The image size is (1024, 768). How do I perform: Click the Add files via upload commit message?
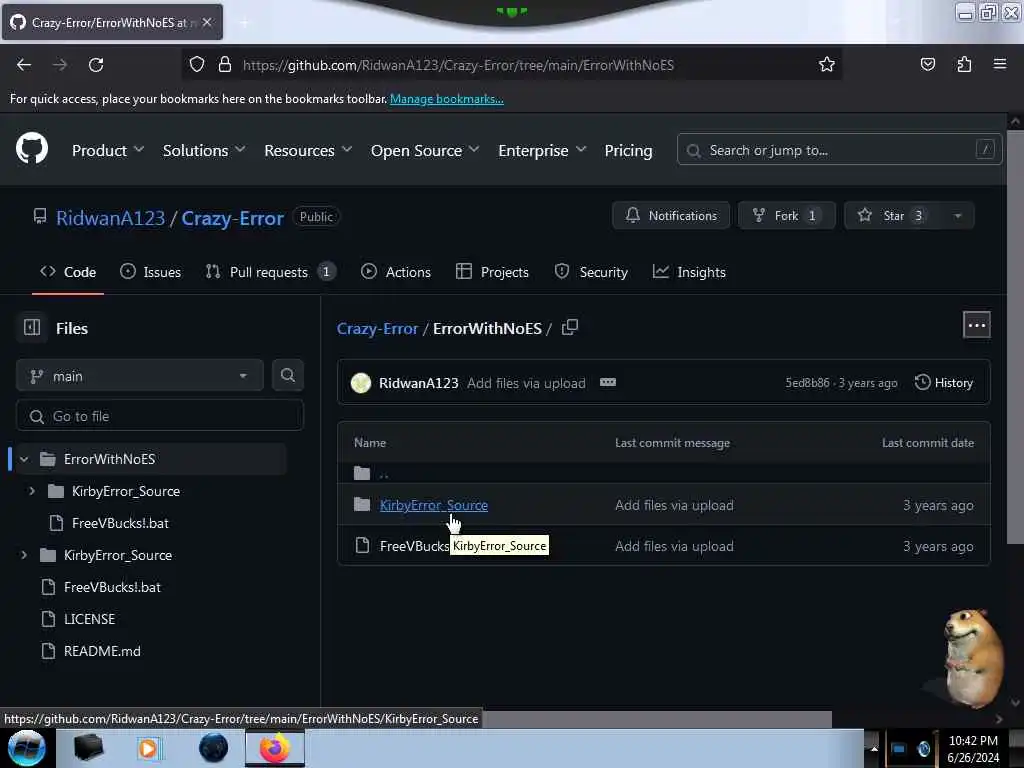click(x=526, y=383)
